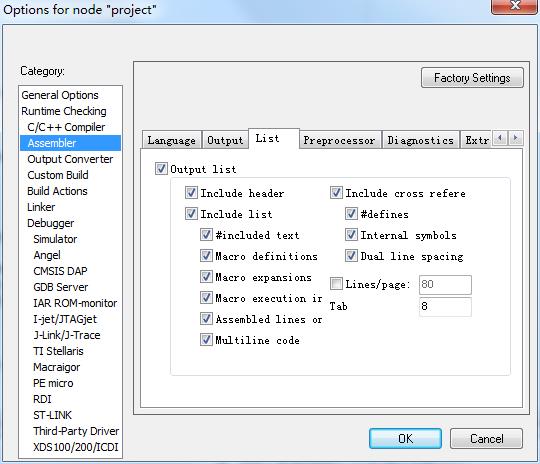Click the Factory Settings button
The image size is (540, 464).
coord(472,78)
